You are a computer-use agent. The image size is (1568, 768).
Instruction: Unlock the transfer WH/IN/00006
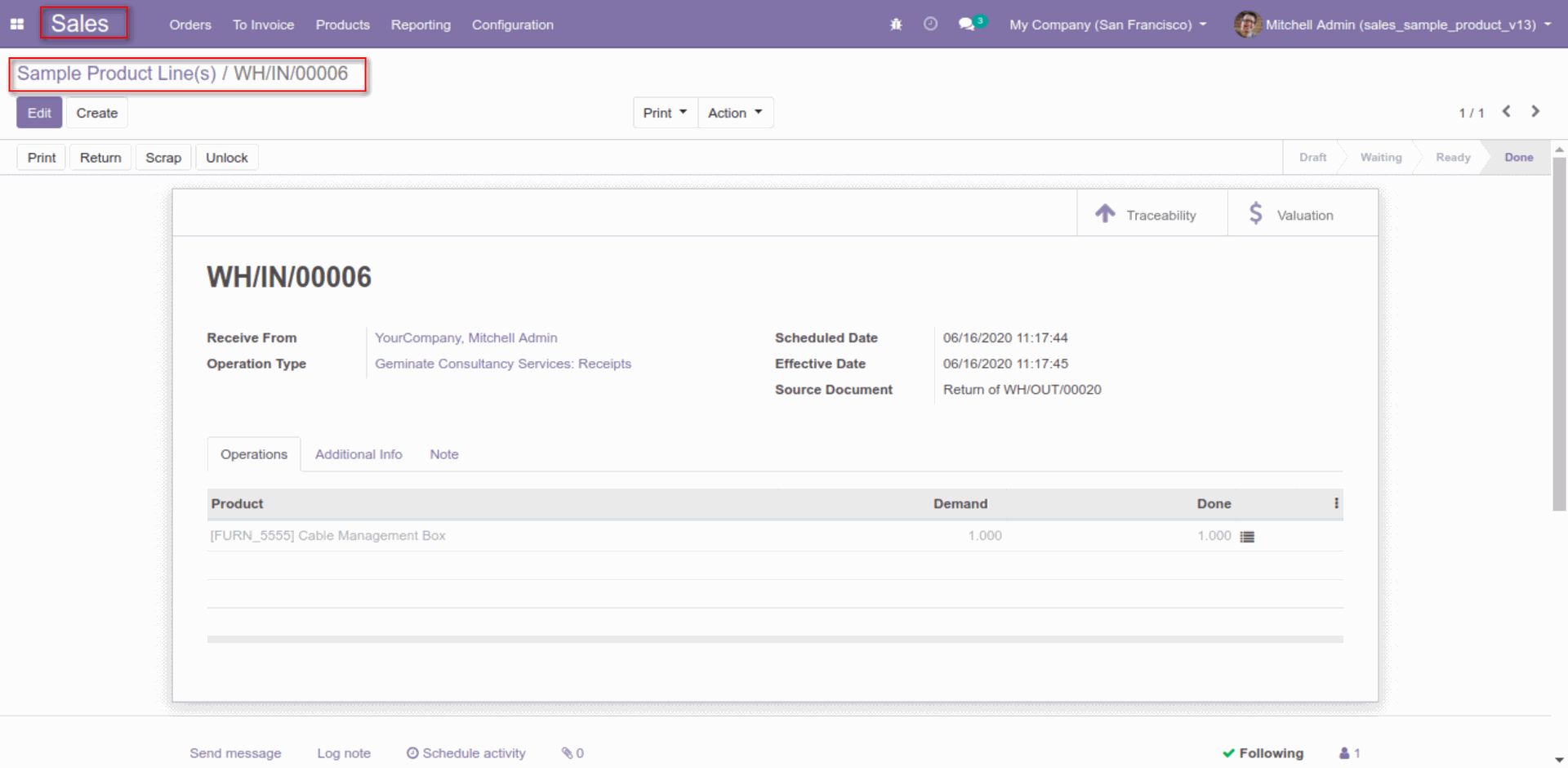[x=226, y=157]
